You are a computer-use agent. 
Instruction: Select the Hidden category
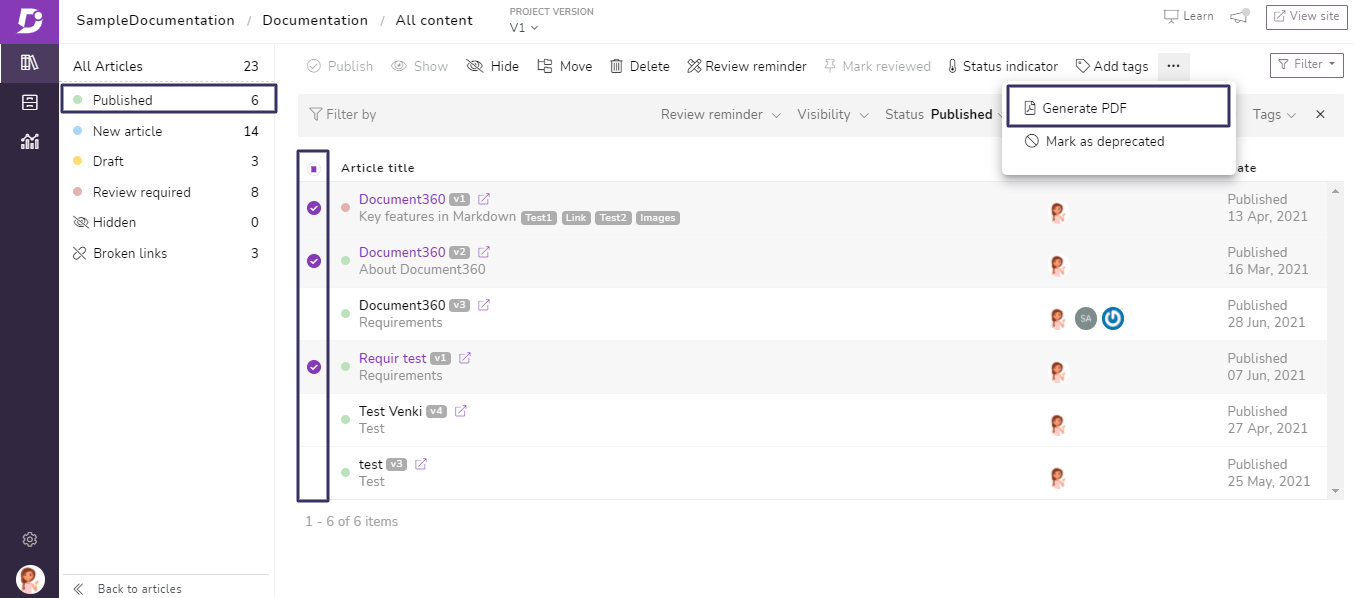(x=166, y=222)
